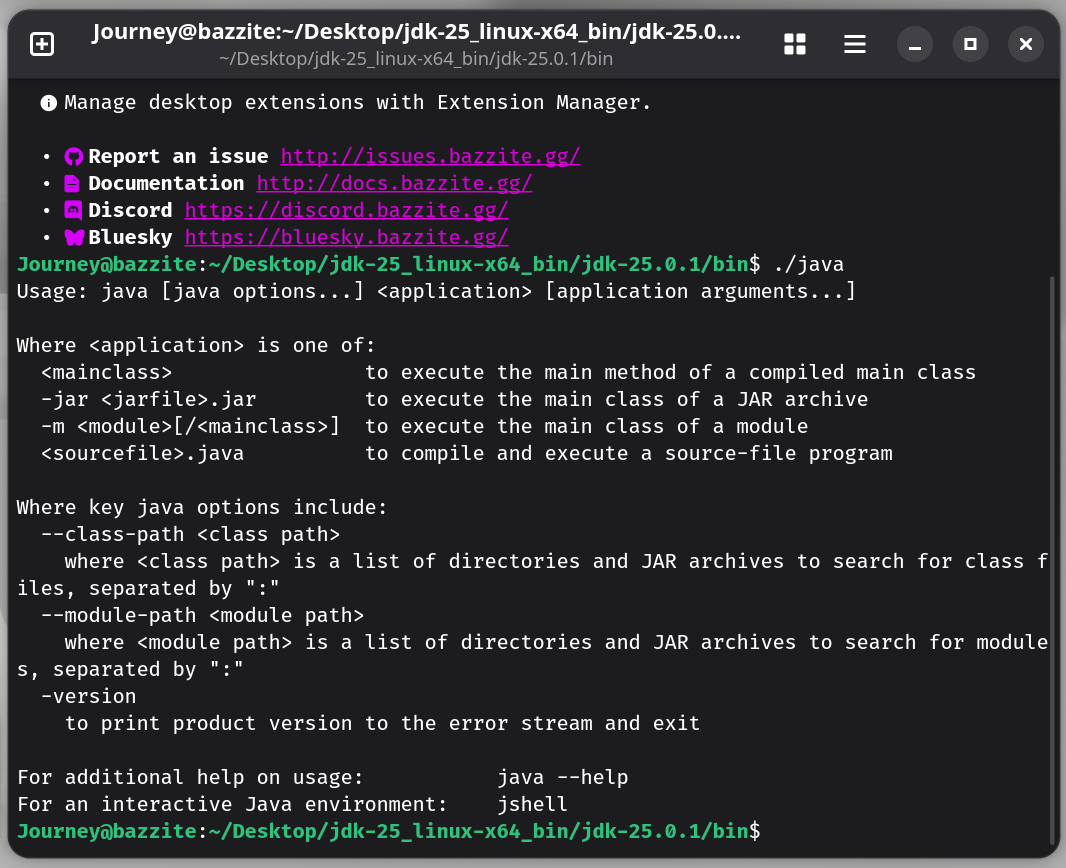Click the Discord logo icon
This screenshot has width=1066, height=868.
pyautogui.click(x=73, y=210)
